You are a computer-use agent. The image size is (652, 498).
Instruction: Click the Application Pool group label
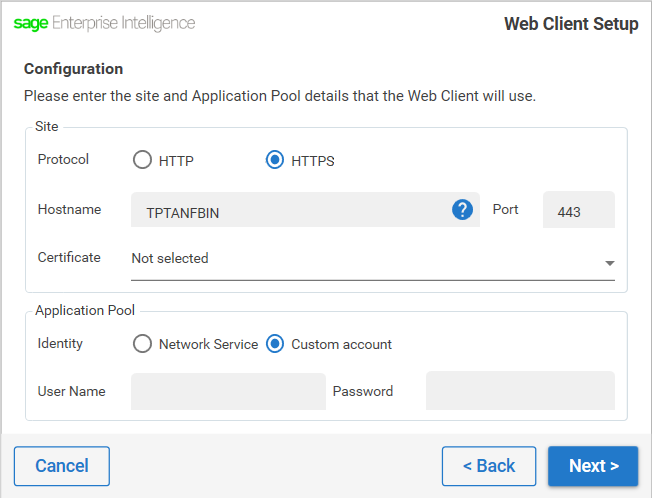[85, 310]
